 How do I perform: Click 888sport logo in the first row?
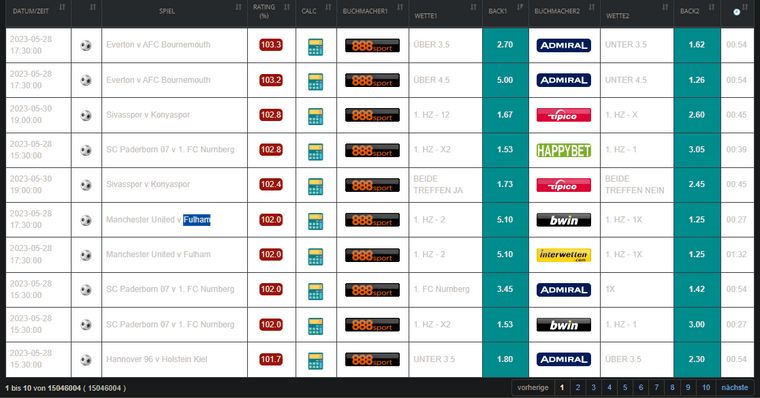click(x=372, y=46)
